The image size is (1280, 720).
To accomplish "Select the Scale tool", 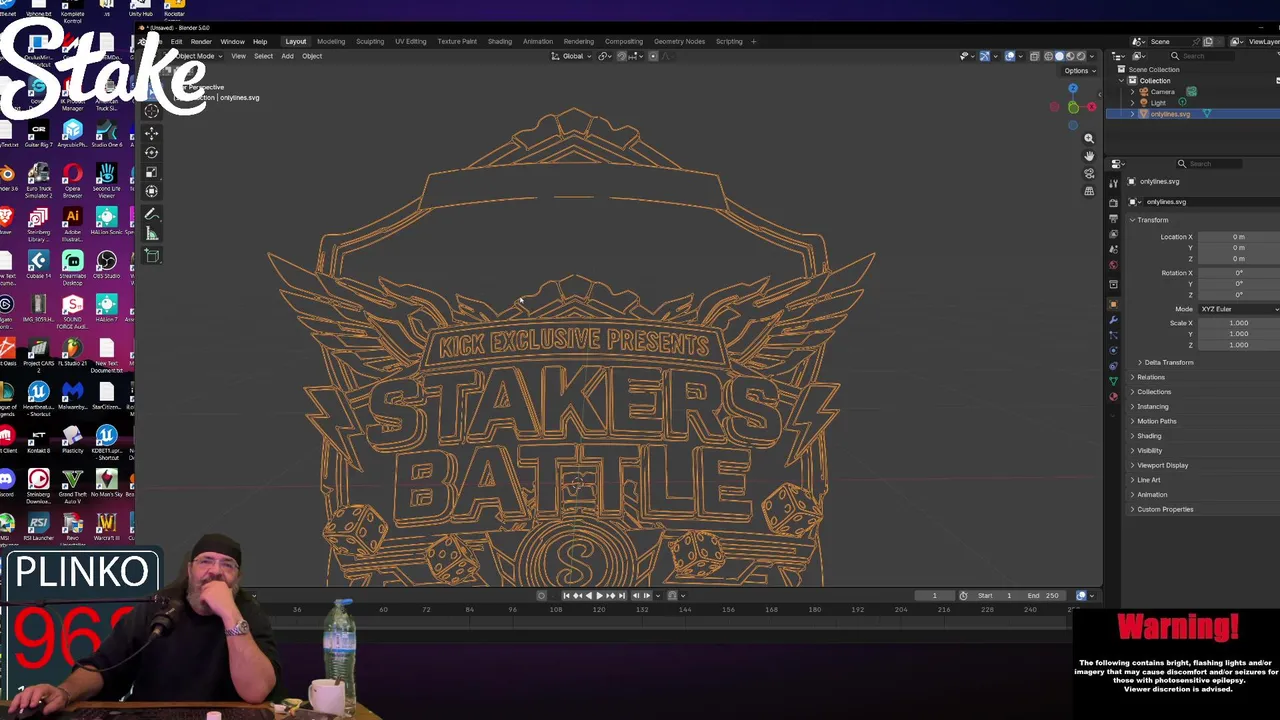I will [152, 172].
